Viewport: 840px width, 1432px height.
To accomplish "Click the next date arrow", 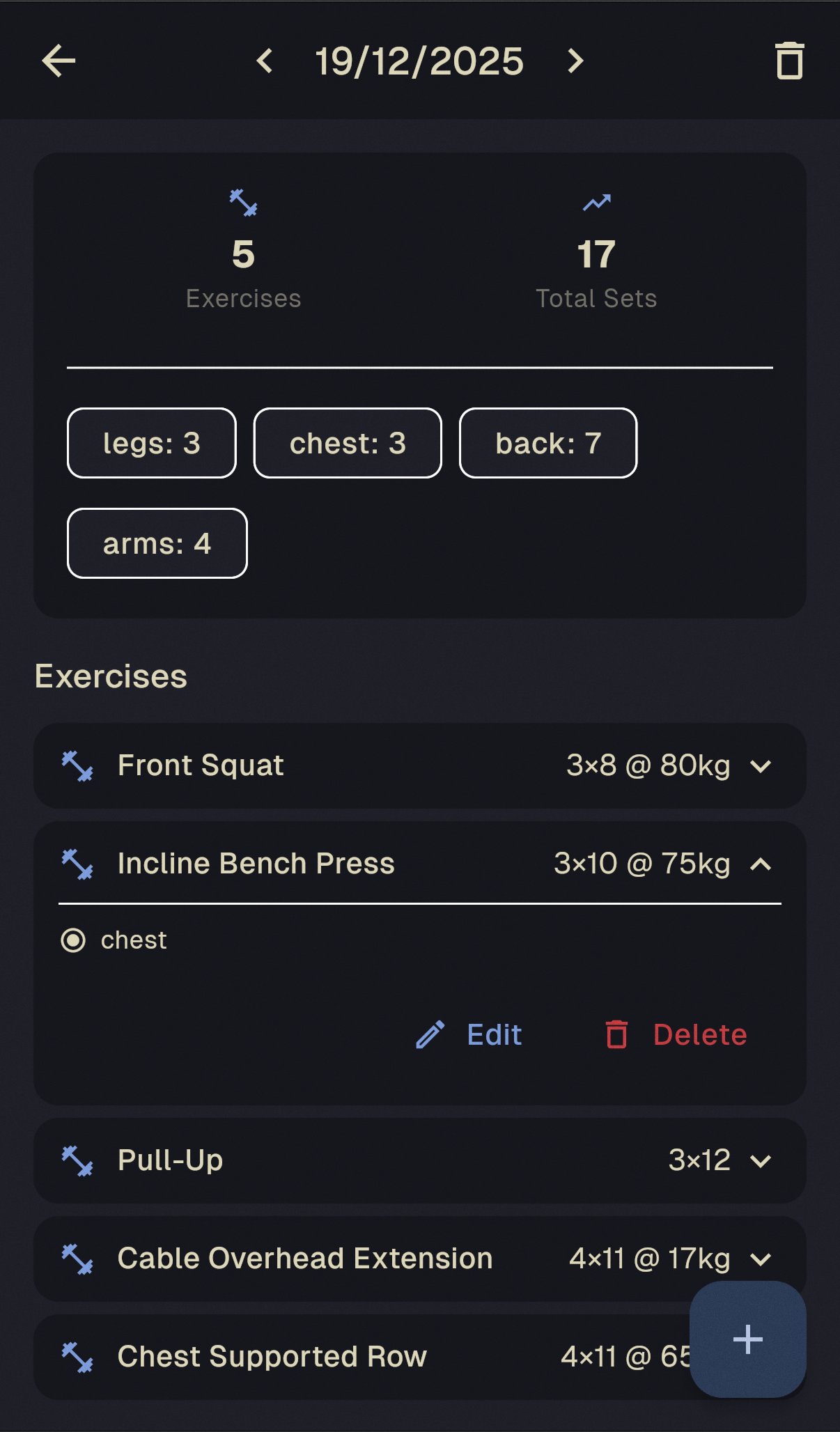I will (x=575, y=61).
